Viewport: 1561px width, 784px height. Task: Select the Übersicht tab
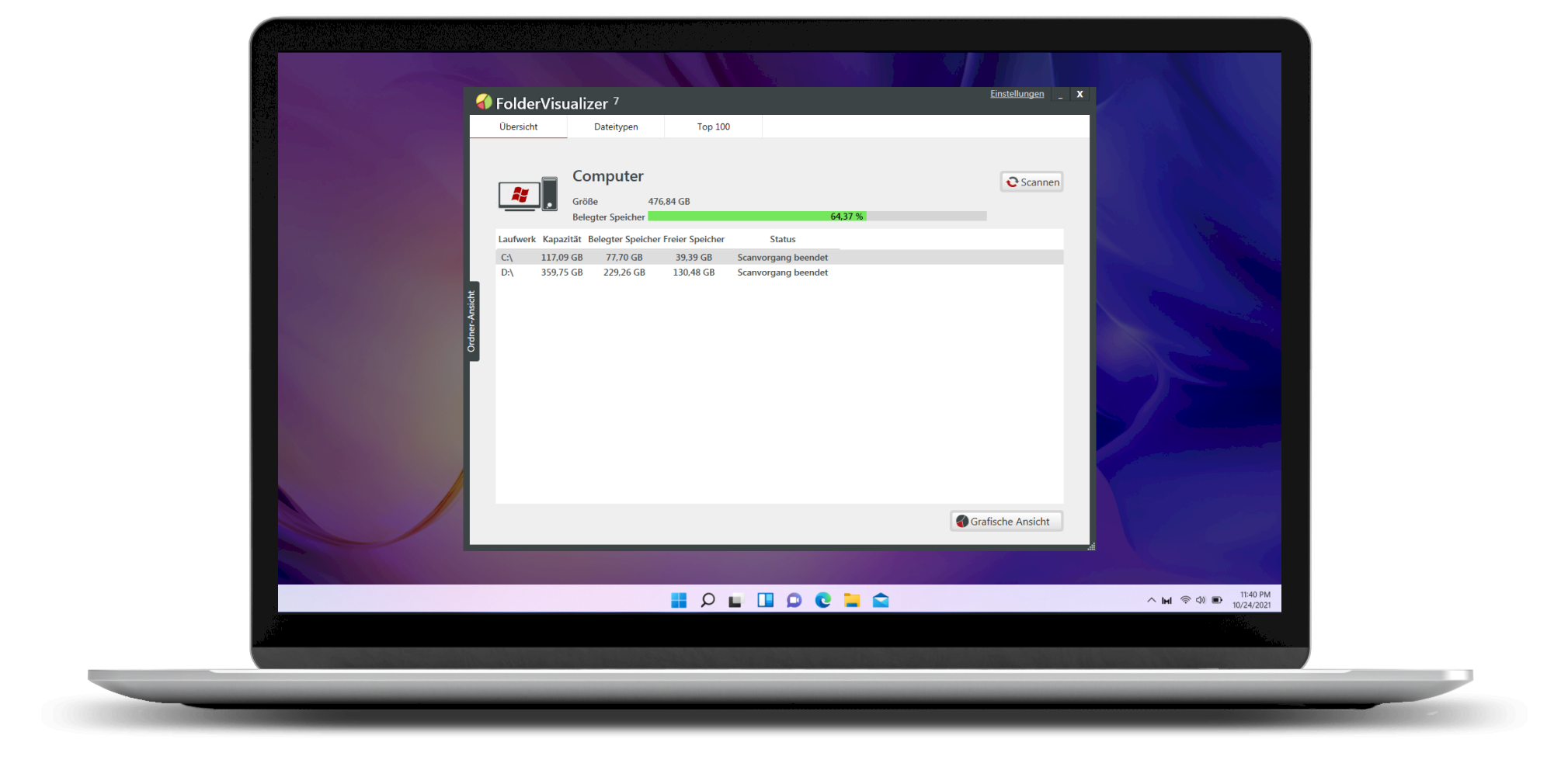518,127
